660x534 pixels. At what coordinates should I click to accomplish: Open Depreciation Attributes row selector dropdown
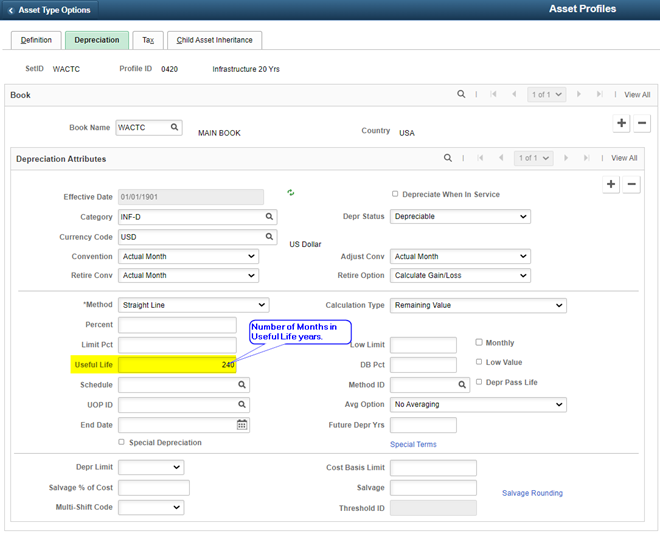533,158
